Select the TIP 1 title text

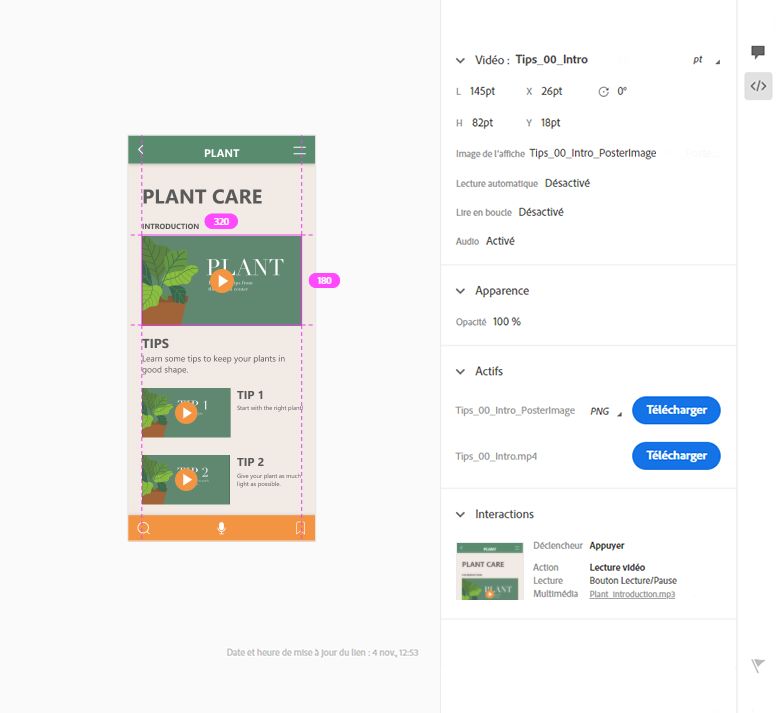pos(250,395)
